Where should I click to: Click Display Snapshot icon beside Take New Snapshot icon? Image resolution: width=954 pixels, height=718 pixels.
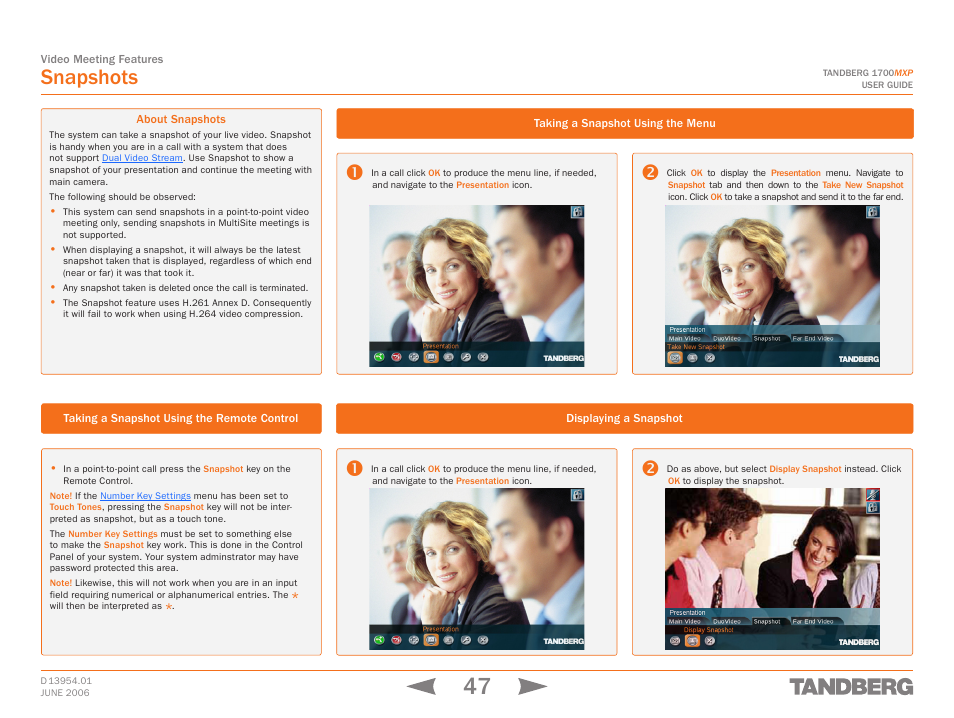point(692,358)
